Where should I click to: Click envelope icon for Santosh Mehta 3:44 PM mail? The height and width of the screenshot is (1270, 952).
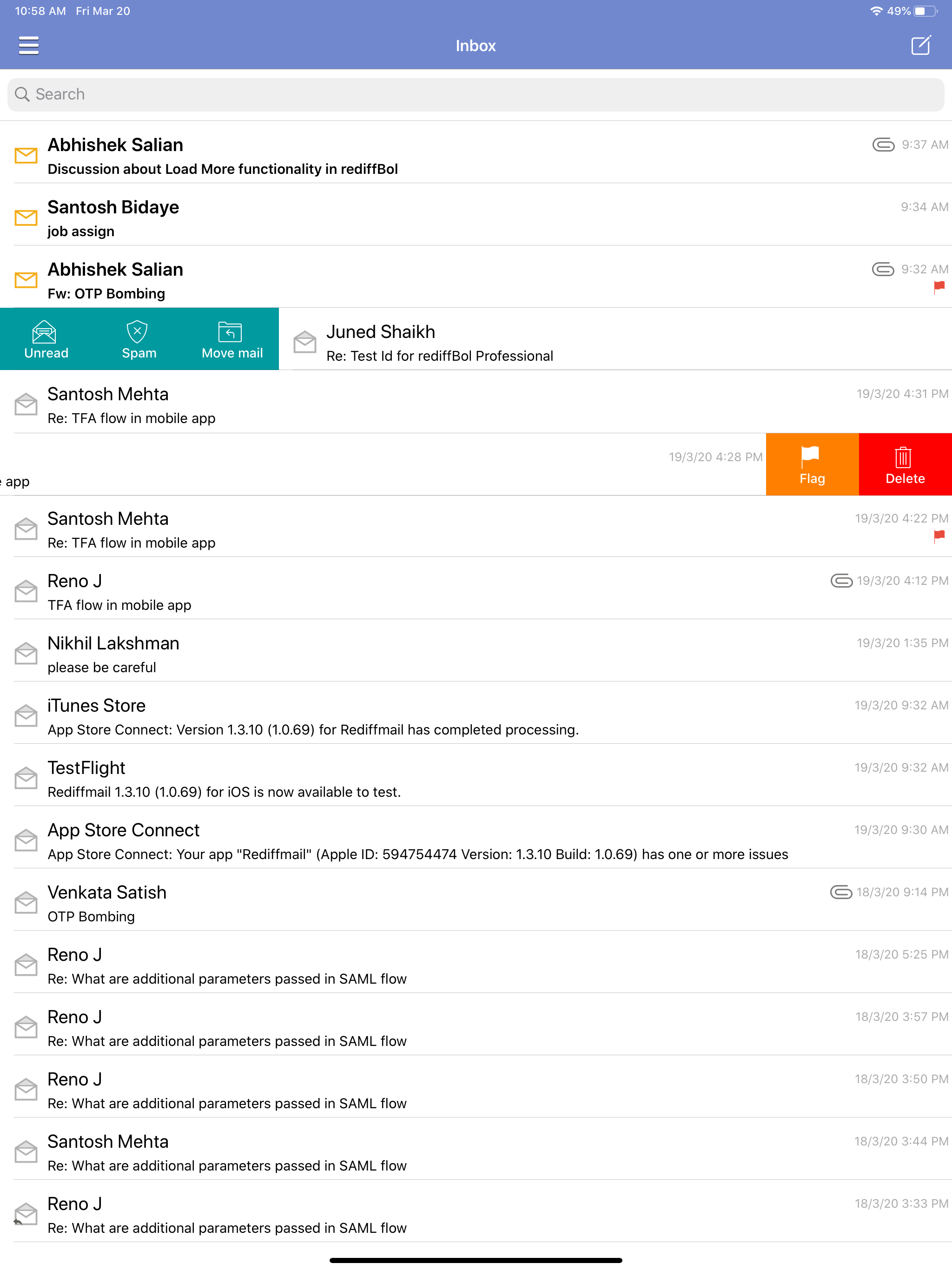click(x=26, y=1151)
